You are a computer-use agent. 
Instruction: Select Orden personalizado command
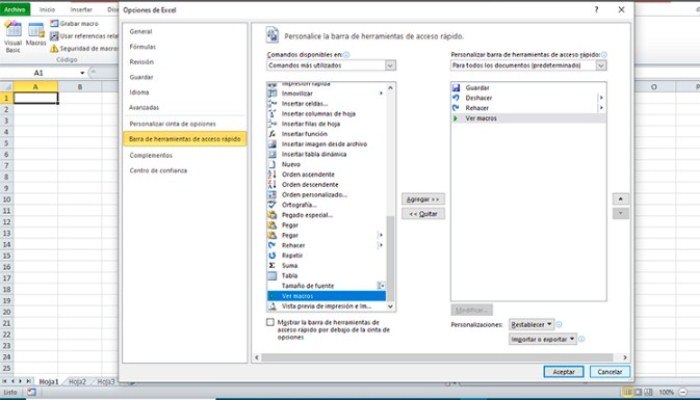tap(326, 195)
